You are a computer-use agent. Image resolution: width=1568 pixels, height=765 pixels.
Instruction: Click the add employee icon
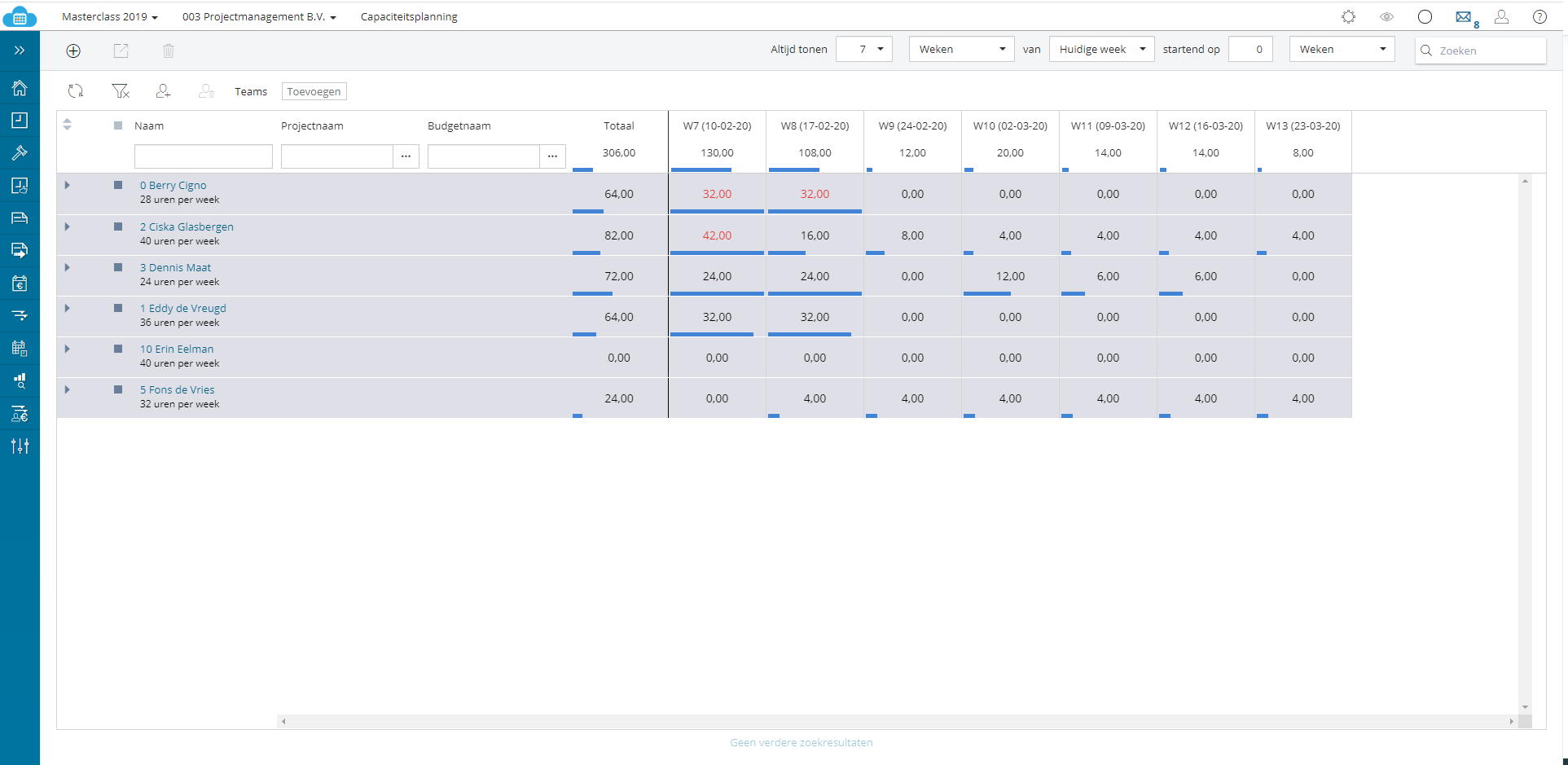click(x=163, y=91)
